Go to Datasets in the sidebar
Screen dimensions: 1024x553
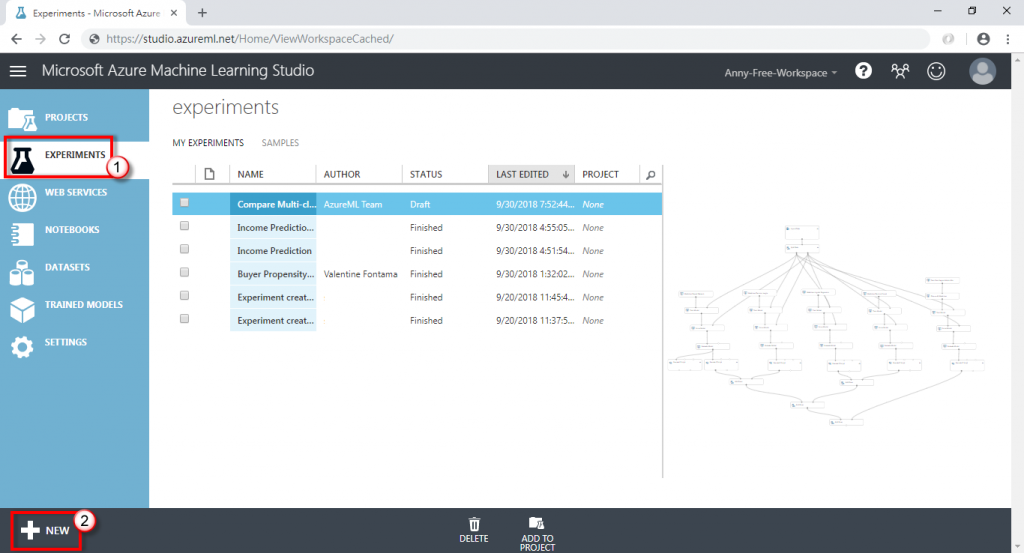67,267
